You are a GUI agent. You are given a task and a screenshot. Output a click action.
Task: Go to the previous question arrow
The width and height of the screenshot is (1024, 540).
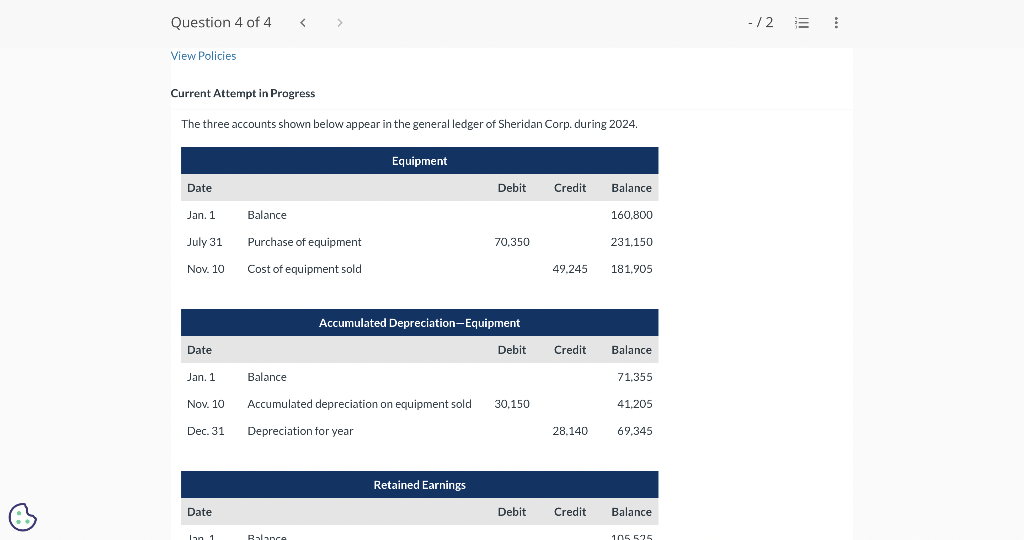point(303,23)
